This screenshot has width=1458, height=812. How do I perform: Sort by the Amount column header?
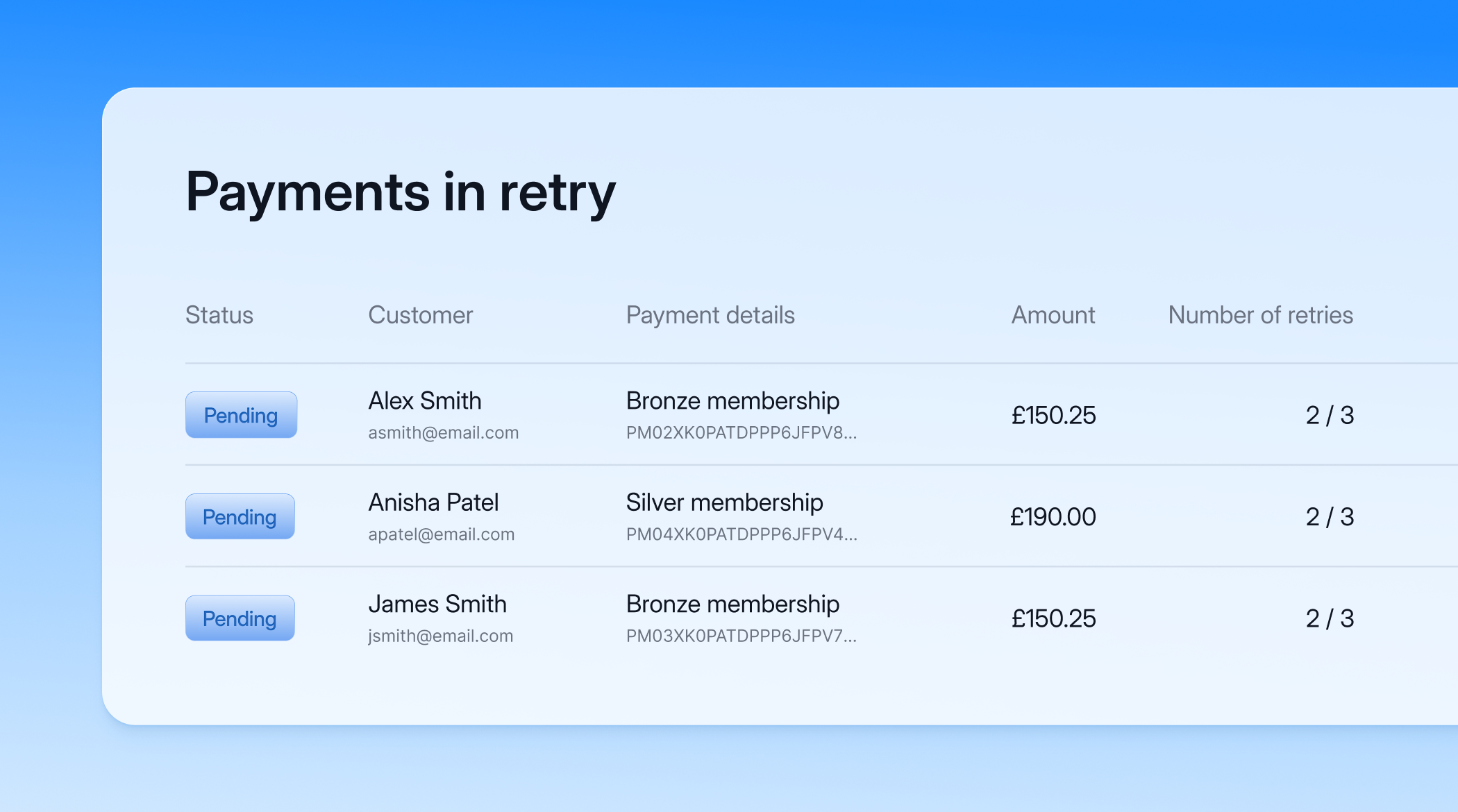(1053, 315)
